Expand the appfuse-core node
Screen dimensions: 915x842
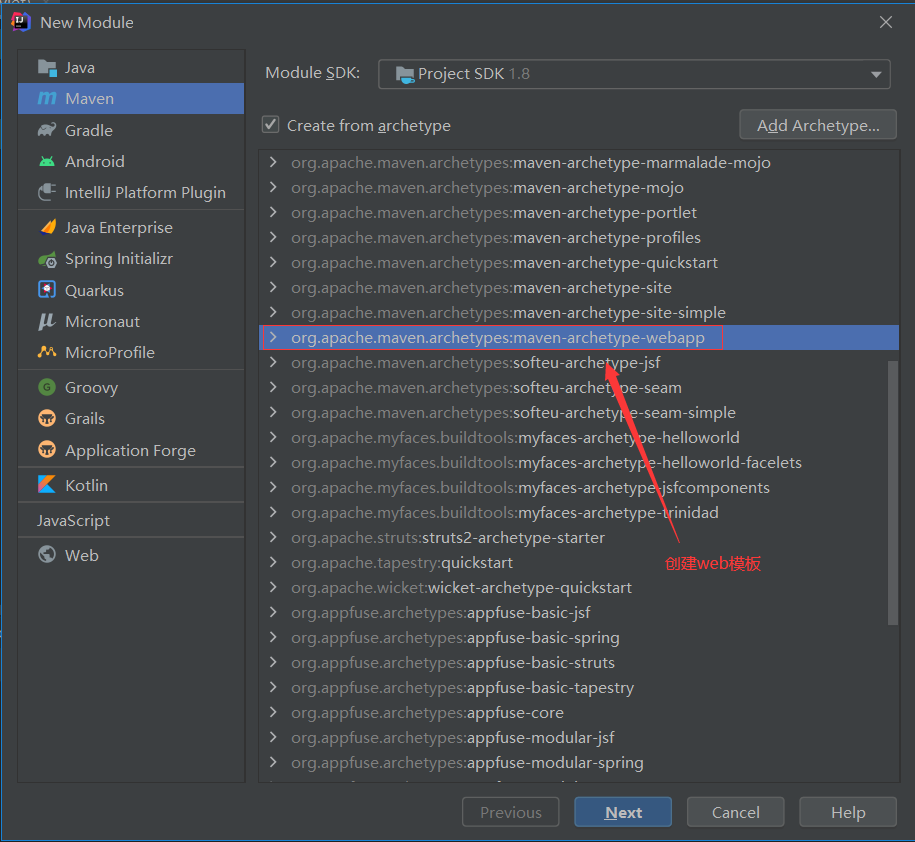(273, 712)
